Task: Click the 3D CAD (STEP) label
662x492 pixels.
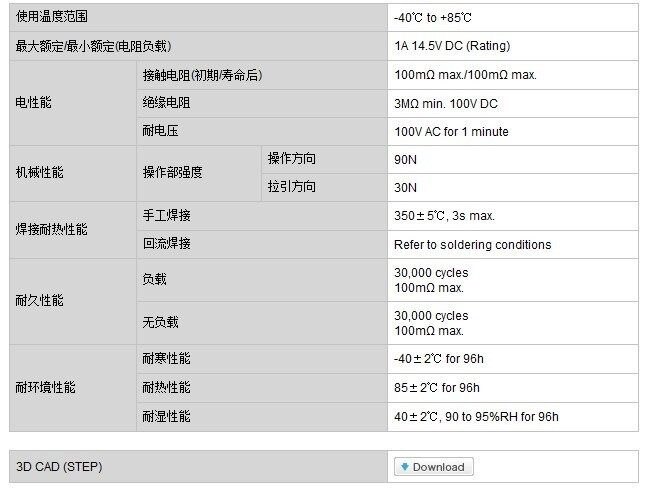Action: pos(59,467)
